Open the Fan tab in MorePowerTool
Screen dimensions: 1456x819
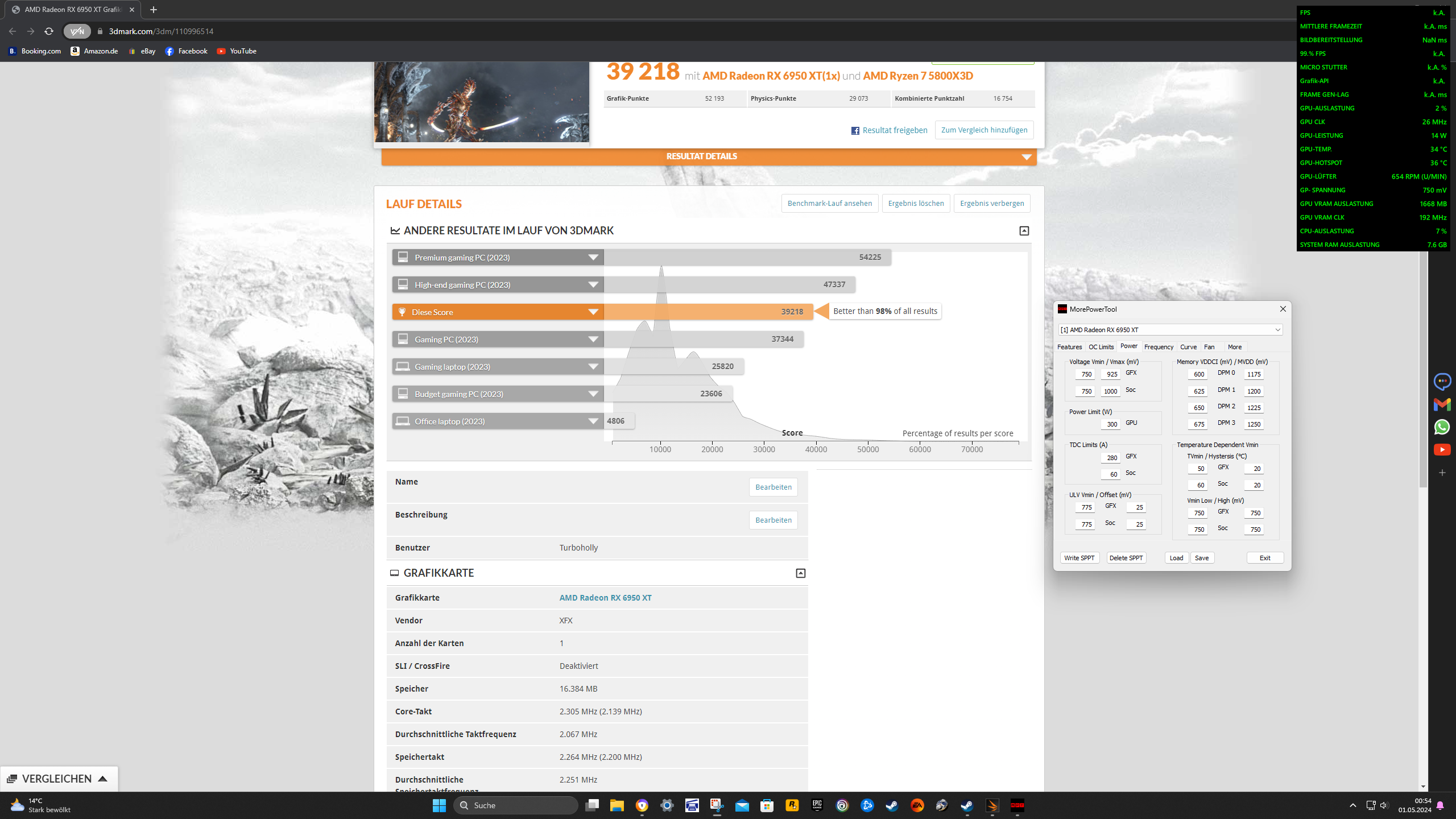[x=1209, y=347]
